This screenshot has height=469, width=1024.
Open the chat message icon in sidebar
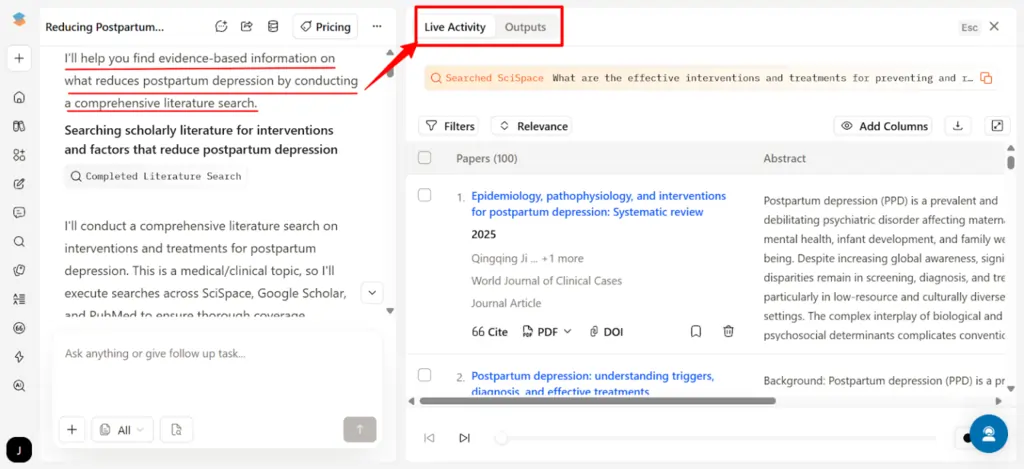coord(19,212)
